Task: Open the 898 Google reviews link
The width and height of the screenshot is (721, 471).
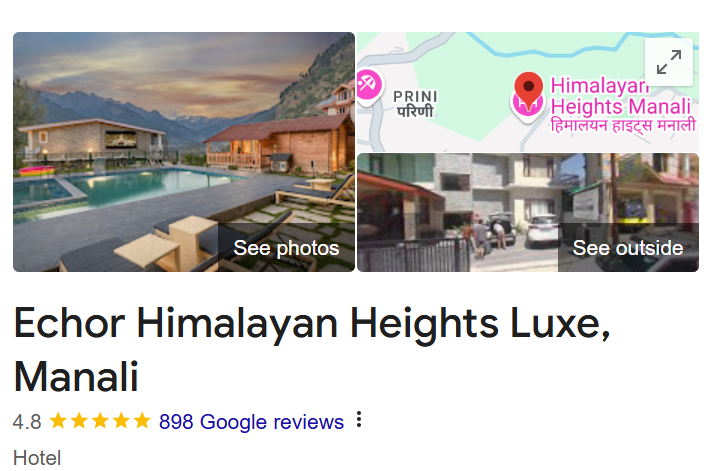Action: [x=251, y=422]
